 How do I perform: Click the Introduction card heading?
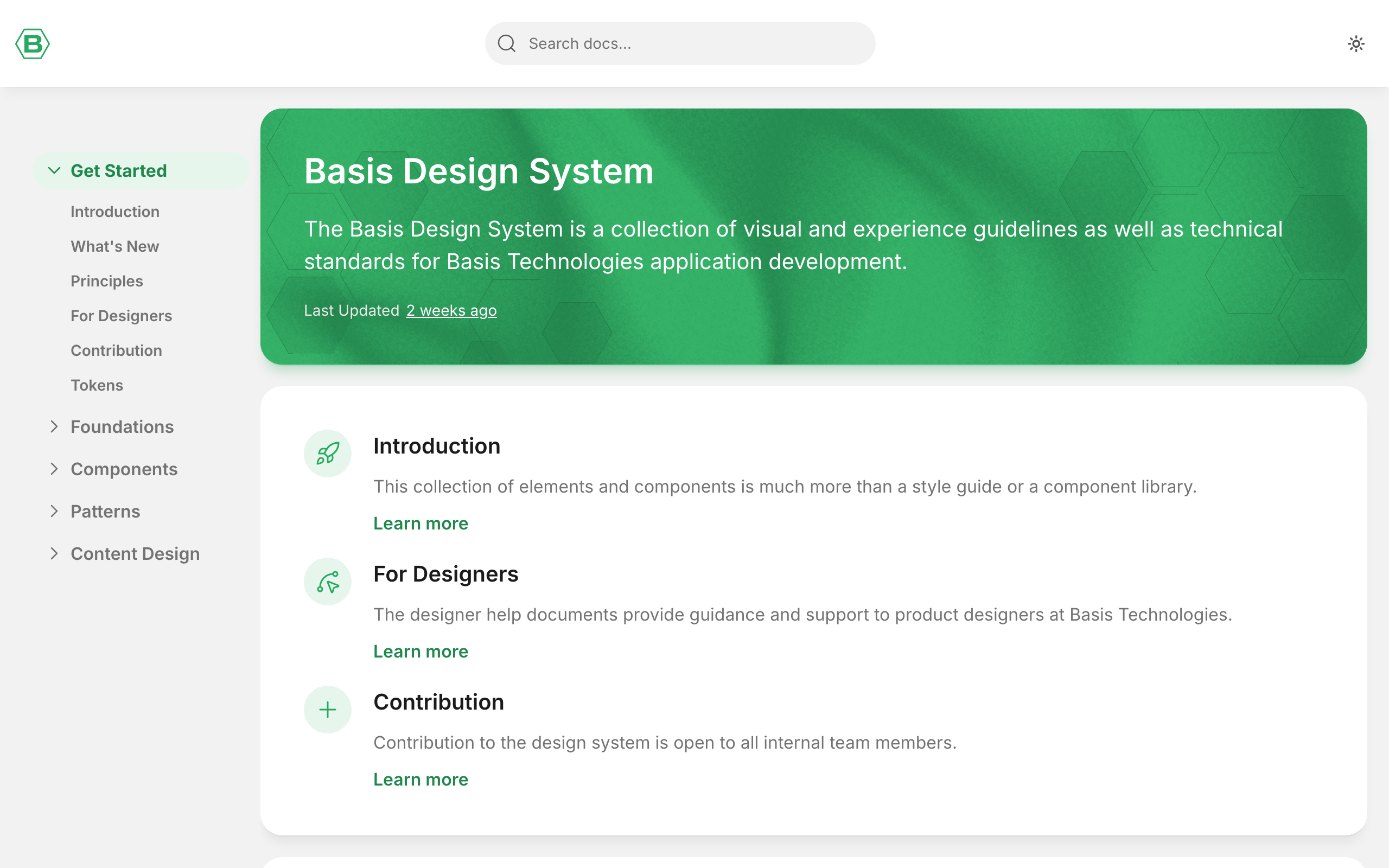[437, 446]
